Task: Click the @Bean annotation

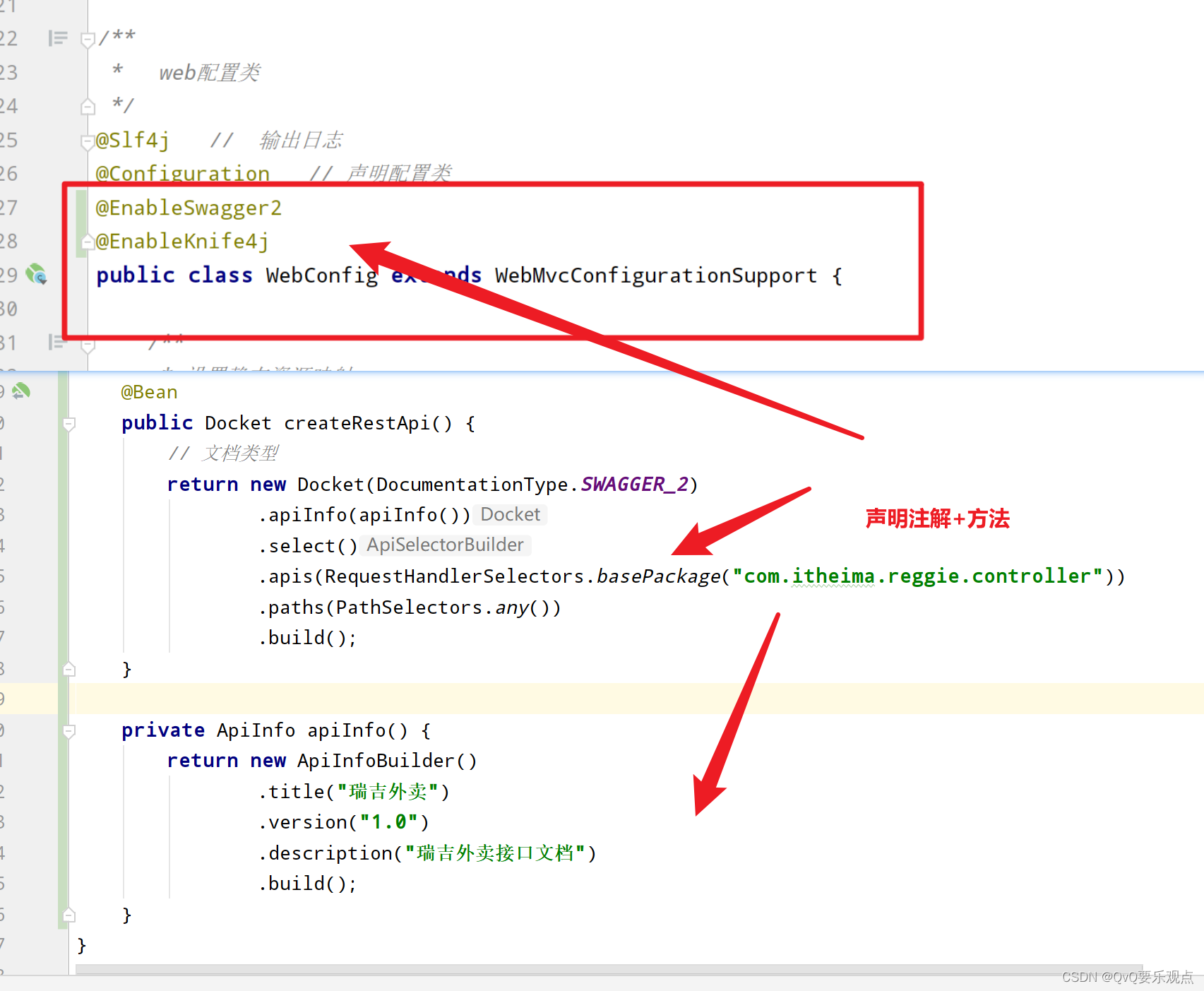Action: coord(149,392)
